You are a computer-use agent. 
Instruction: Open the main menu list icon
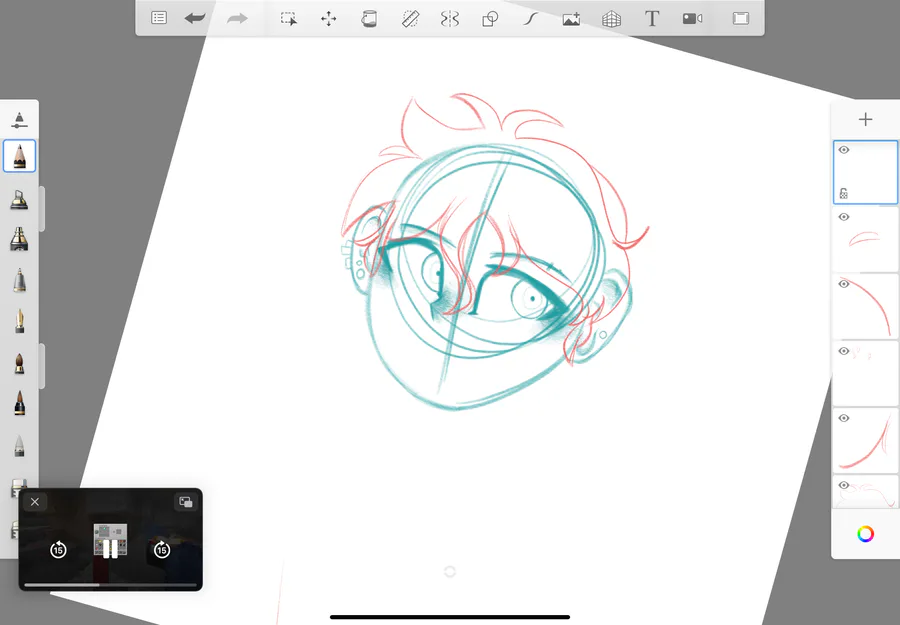[159, 18]
